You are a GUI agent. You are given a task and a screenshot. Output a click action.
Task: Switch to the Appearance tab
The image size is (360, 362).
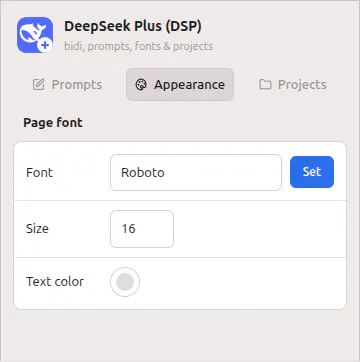pyautogui.click(x=180, y=85)
